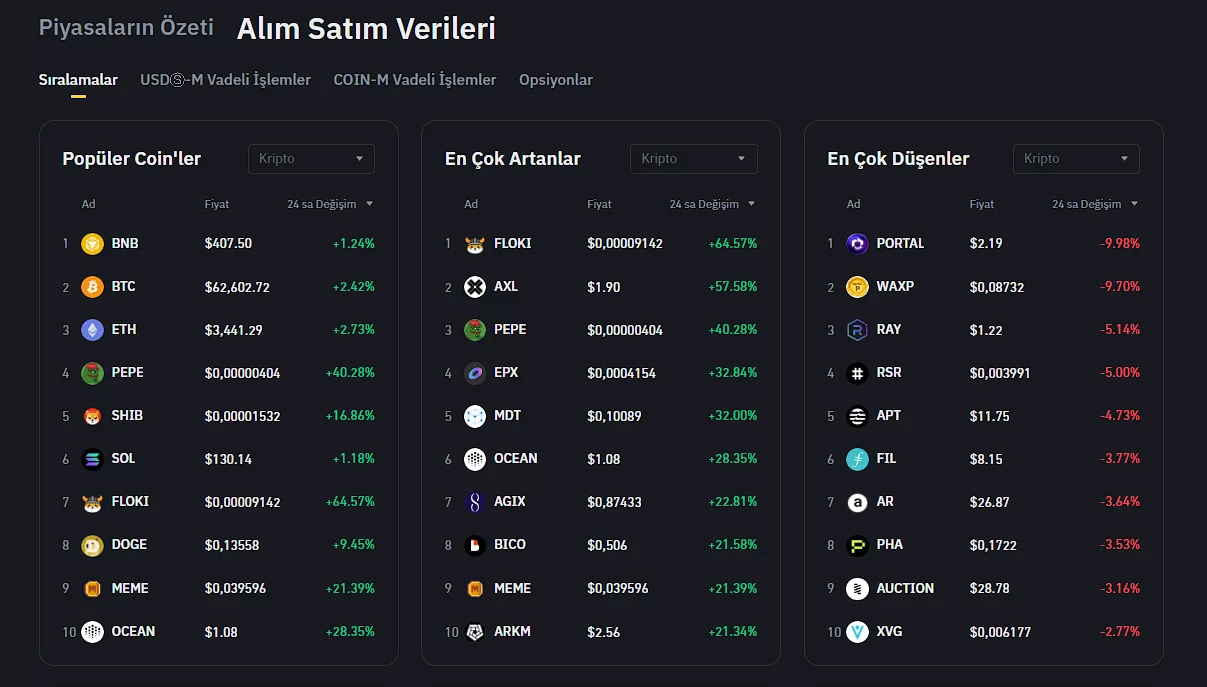The width and height of the screenshot is (1207, 687).
Task: Open Kripto dropdown in Popüler Coin'ler
Action: tap(311, 159)
